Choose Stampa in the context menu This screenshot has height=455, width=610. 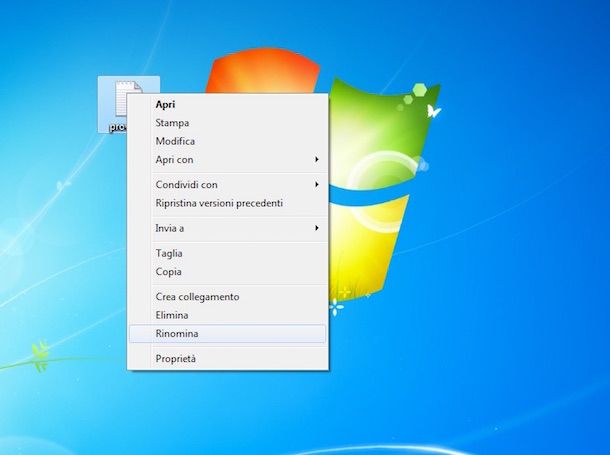(228, 123)
